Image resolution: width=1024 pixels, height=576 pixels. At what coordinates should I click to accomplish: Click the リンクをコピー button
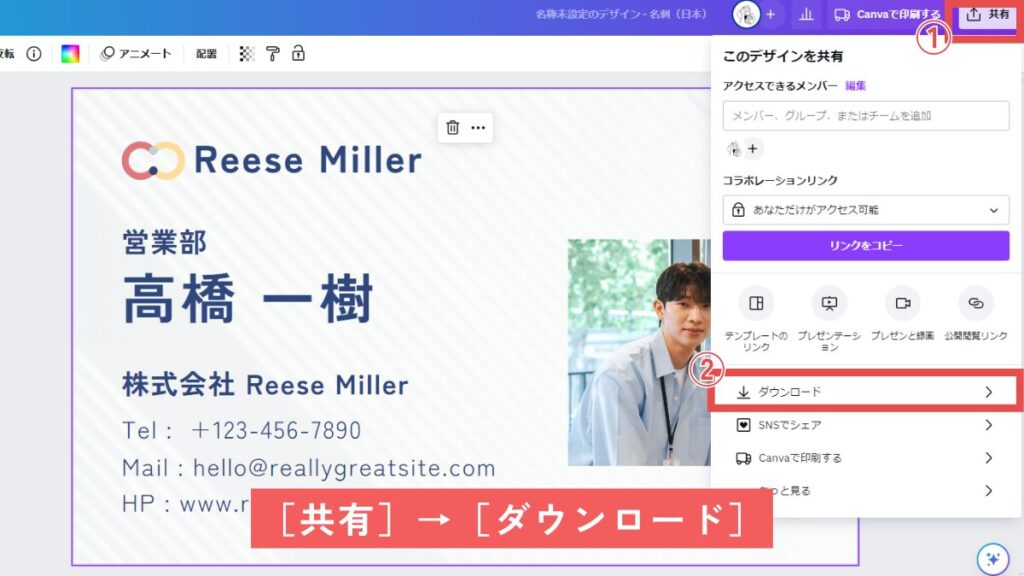pos(866,246)
